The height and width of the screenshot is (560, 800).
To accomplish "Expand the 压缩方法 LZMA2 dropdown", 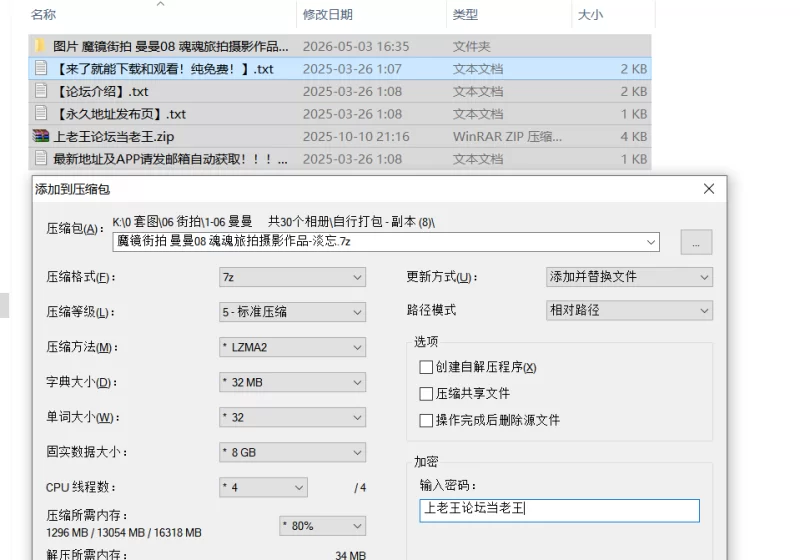I will [x=292, y=347].
